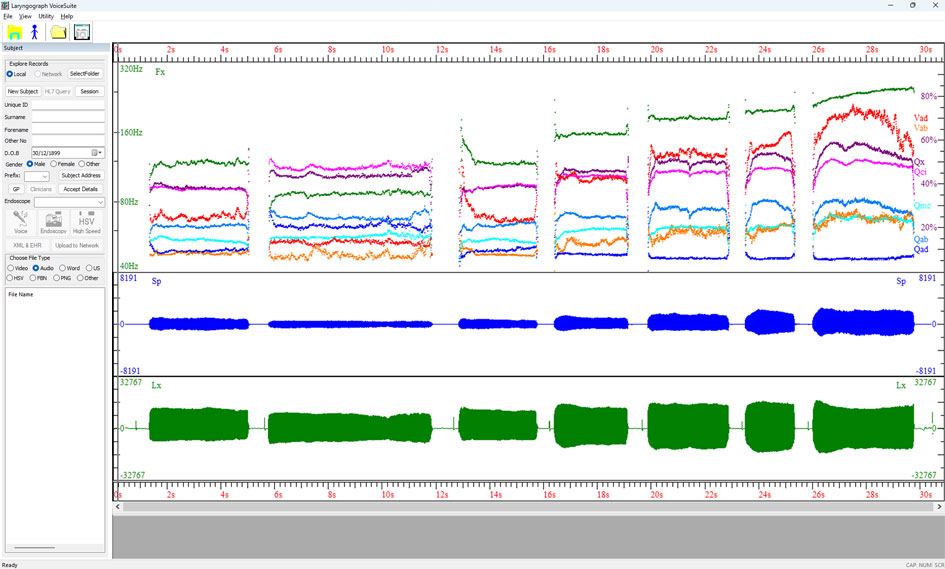Click the Endoscopy icon button
The width and height of the screenshot is (945, 569).
point(53,222)
